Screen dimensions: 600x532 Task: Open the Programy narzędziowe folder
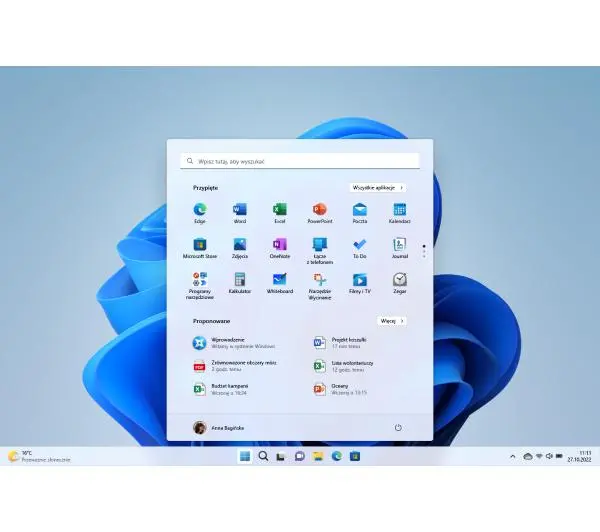tap(200, 286)
